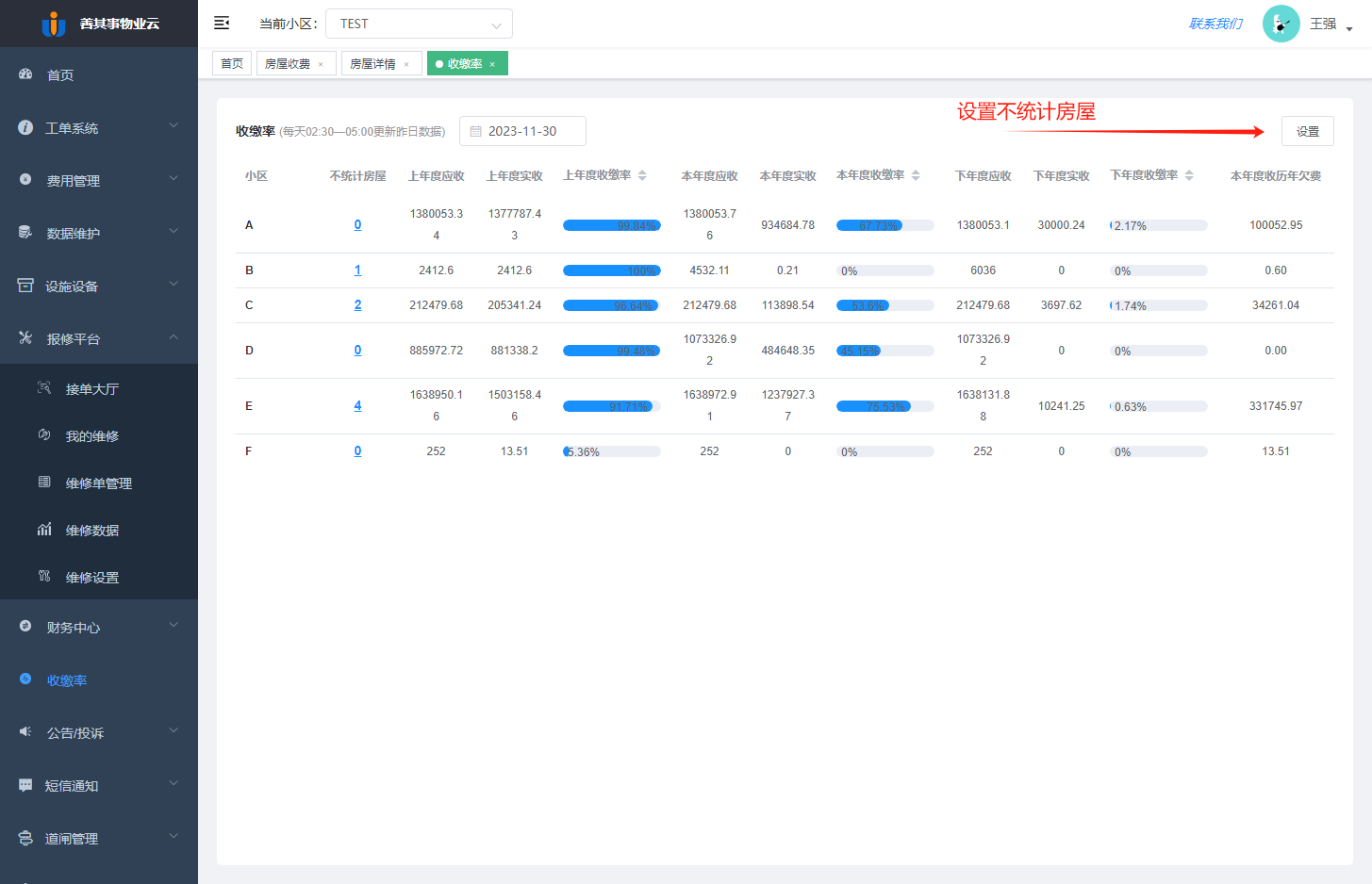Image resolution: width=1372 pixels, height=884 pixels.
Task: Open the 联系我们 link
Action: [1215, 24]
